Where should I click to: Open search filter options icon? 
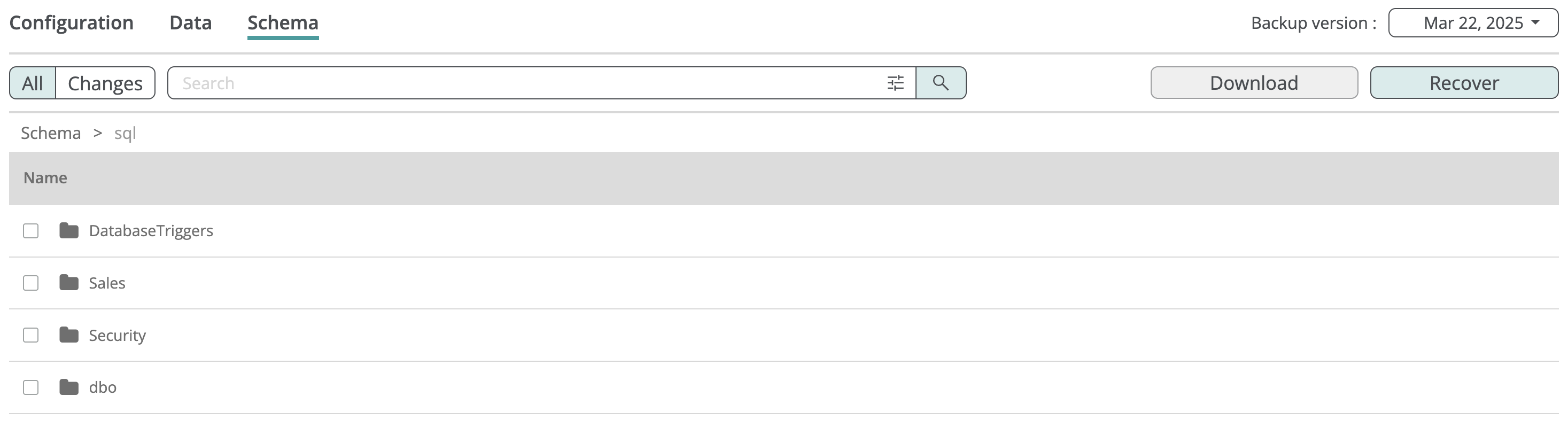(895, 83)
